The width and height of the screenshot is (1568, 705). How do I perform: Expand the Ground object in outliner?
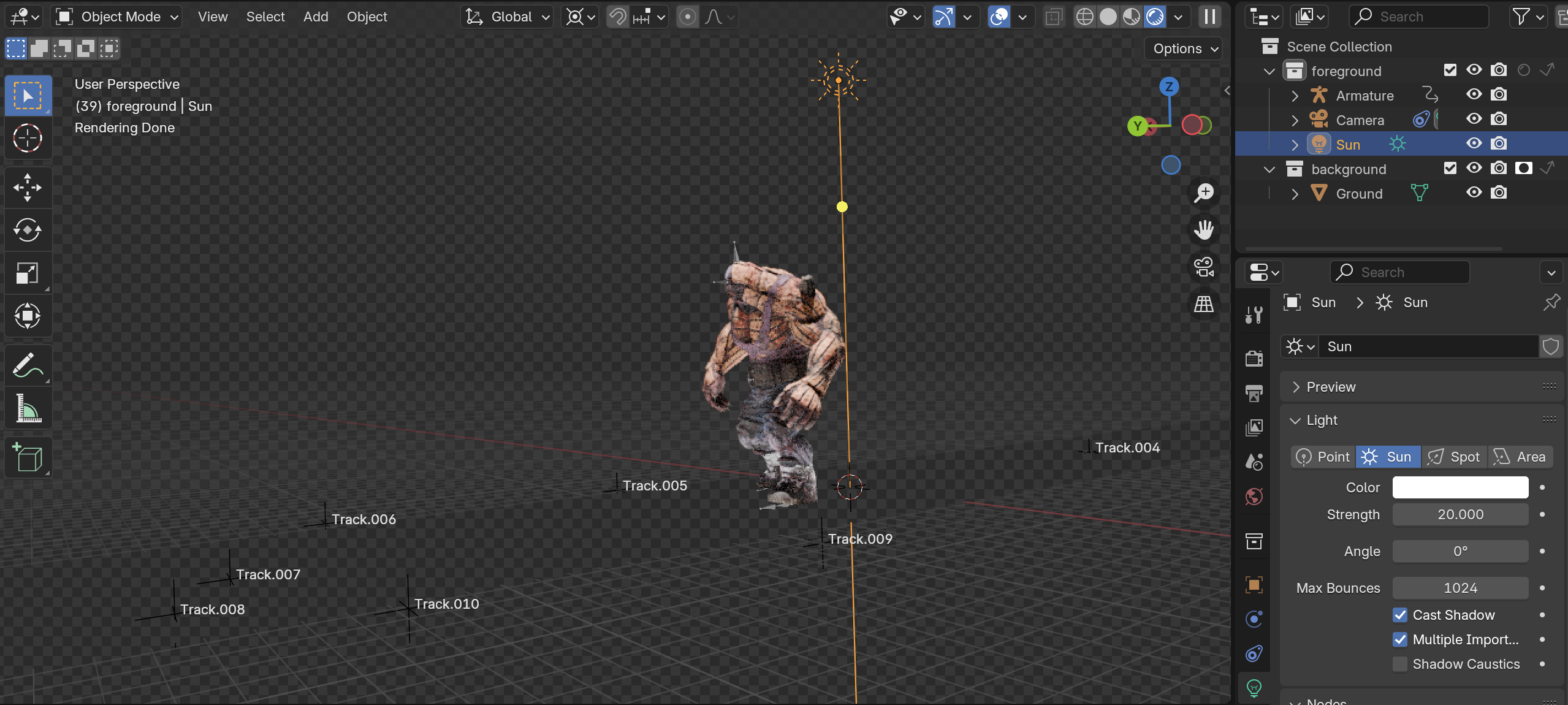click(x=1295, y=194)
